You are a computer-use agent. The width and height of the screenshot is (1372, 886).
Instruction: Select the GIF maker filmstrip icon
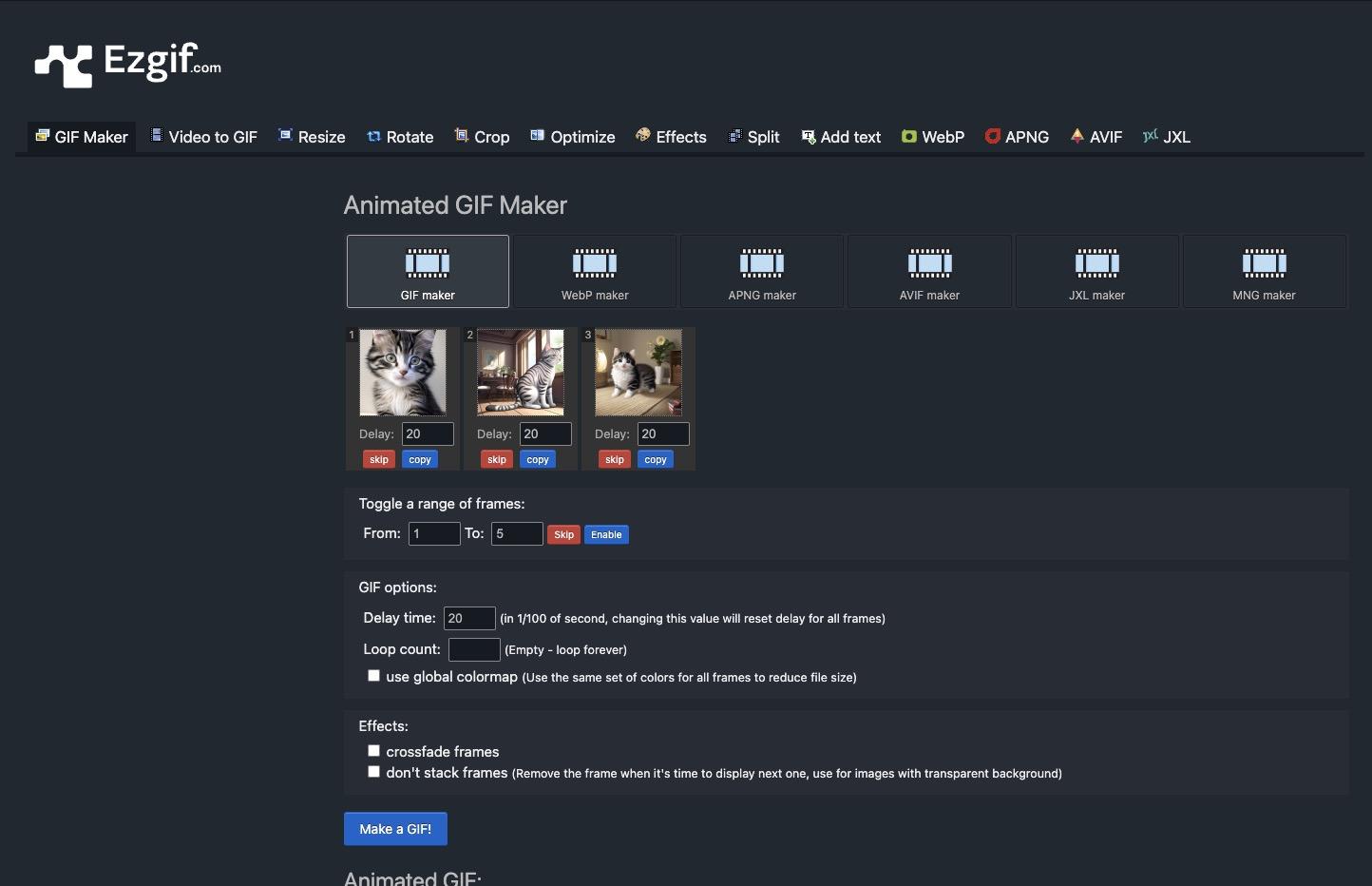coord(428,262)
